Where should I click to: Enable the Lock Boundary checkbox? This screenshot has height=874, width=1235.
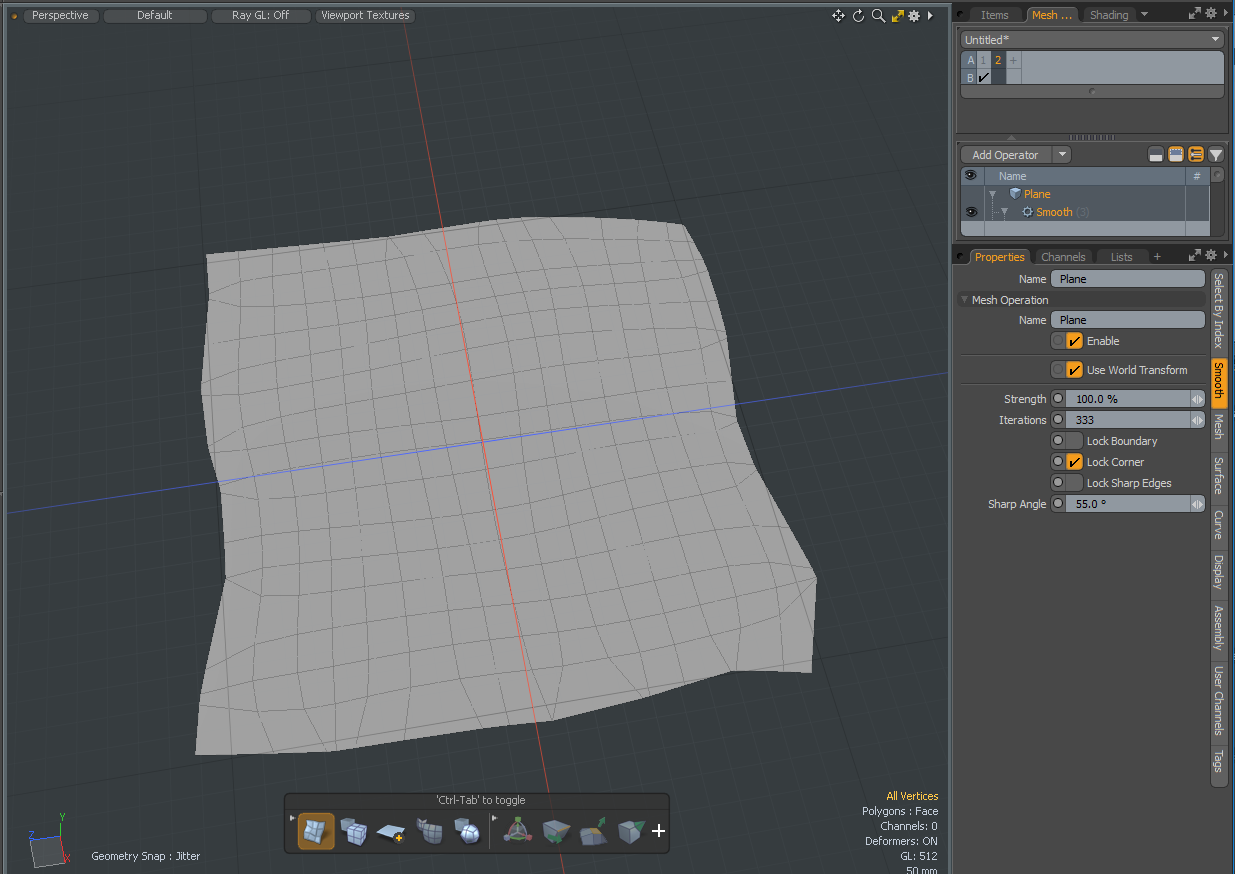point(1075,441)
